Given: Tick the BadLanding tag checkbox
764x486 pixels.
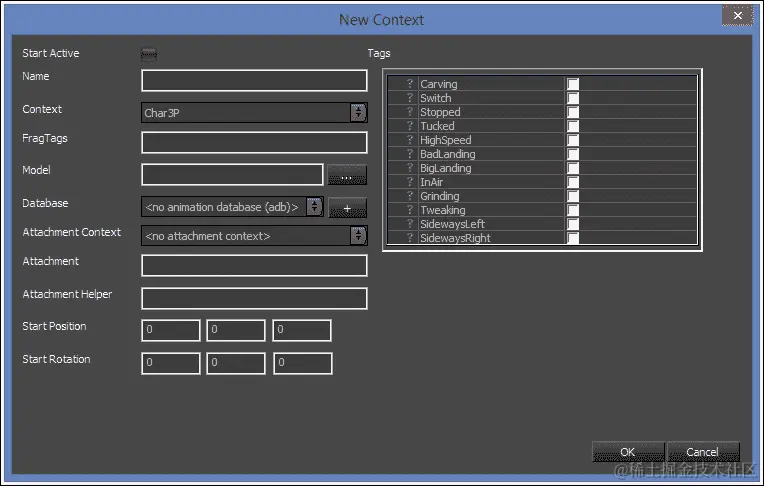Looking at the screenshot, I should 573,154.
